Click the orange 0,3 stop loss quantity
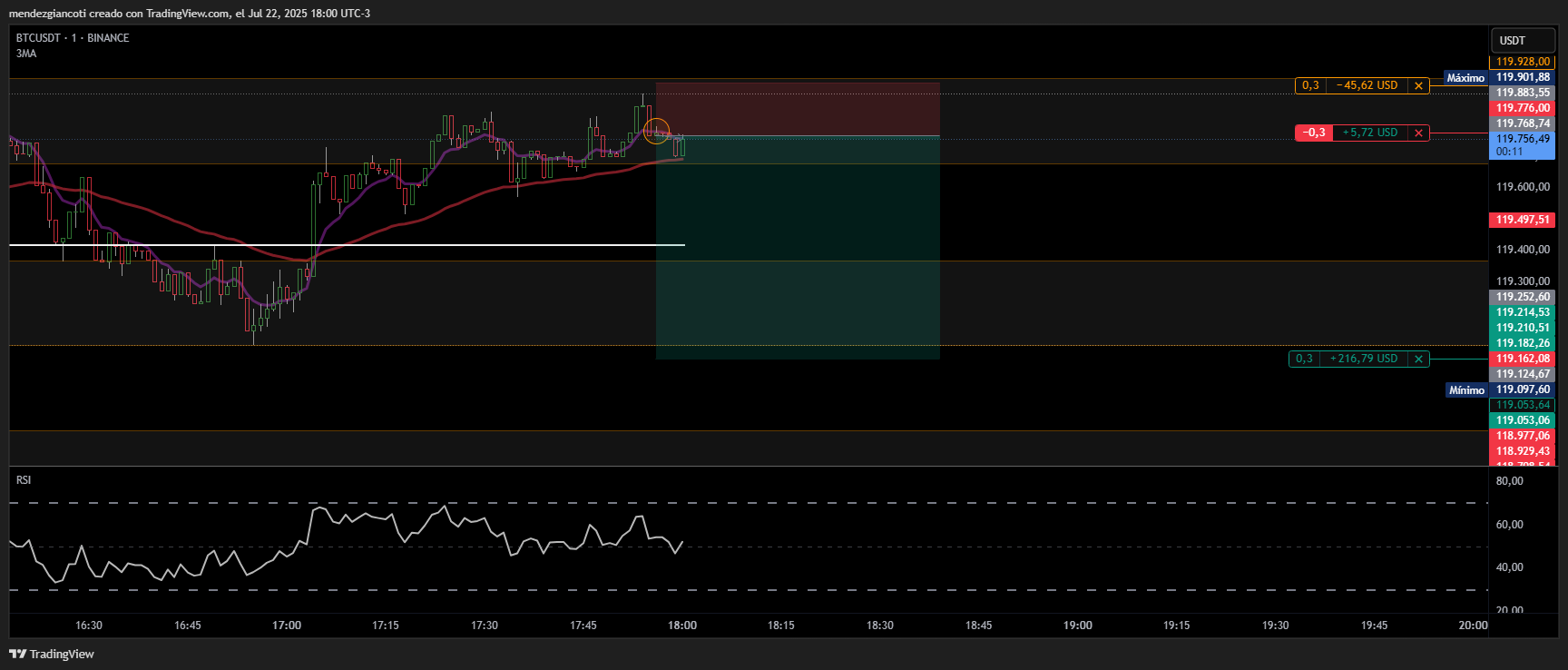1568x670 pixels. click(1310, 85)
